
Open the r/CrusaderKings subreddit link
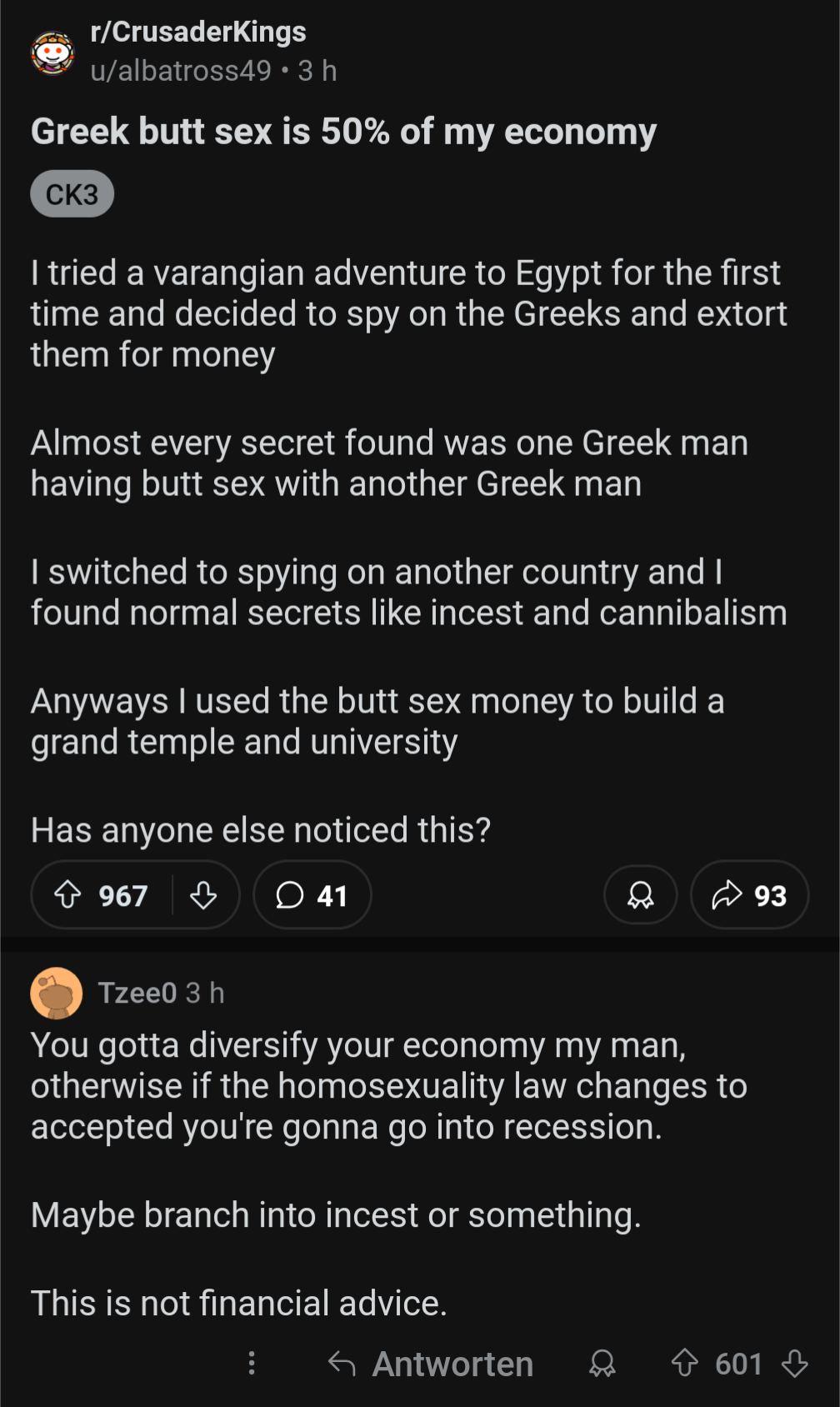coord(198,32)
